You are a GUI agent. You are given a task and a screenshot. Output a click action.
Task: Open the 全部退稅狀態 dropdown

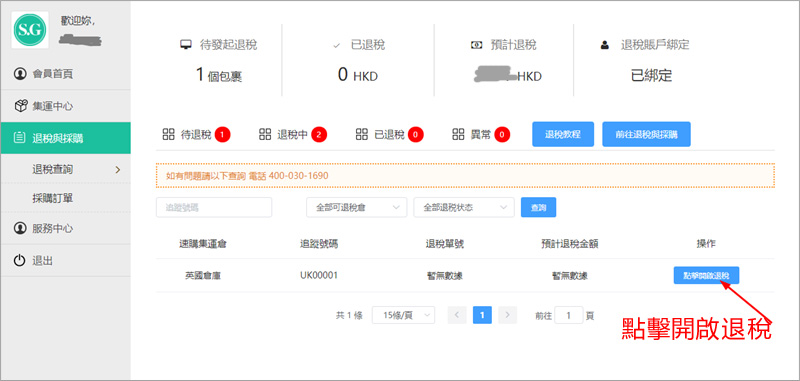[464, 208]
